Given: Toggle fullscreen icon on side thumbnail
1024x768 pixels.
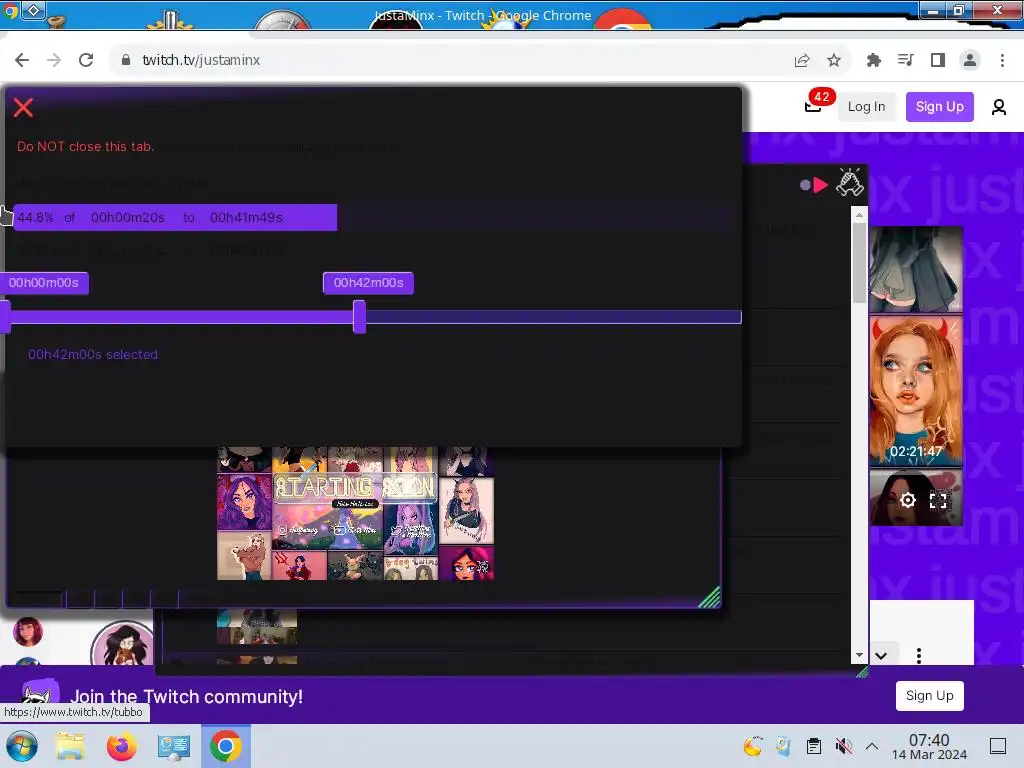Looking at the screenshot, I should click(x=938, y=500).
